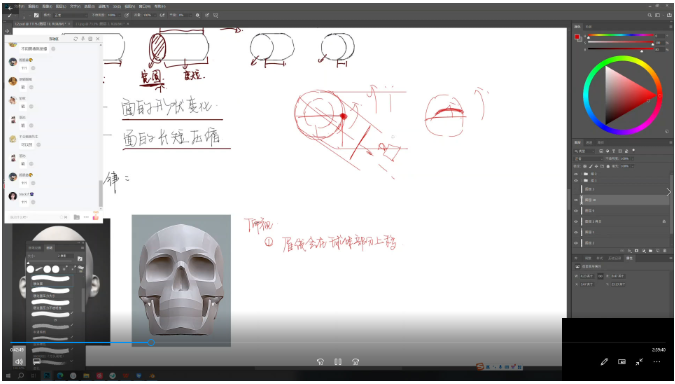Screen dimensions: 675x384
Task: Pause the video with the pause button
Action: (338, 362)
